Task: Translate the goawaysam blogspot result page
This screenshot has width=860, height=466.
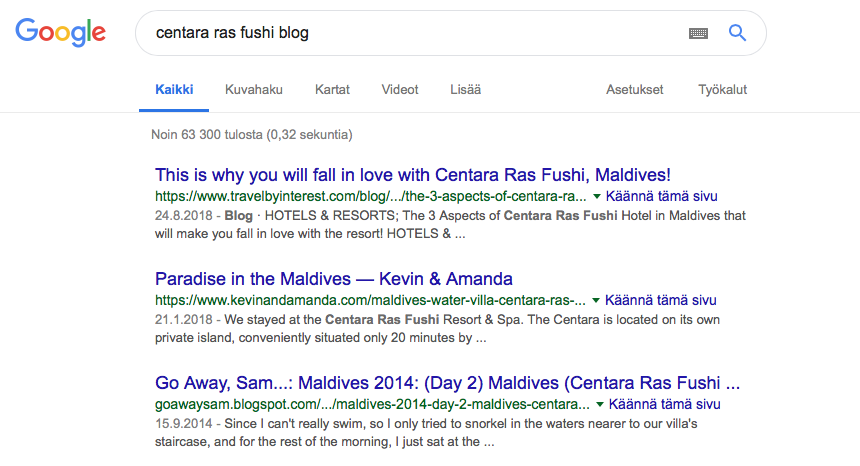Action: click(665, 405)
